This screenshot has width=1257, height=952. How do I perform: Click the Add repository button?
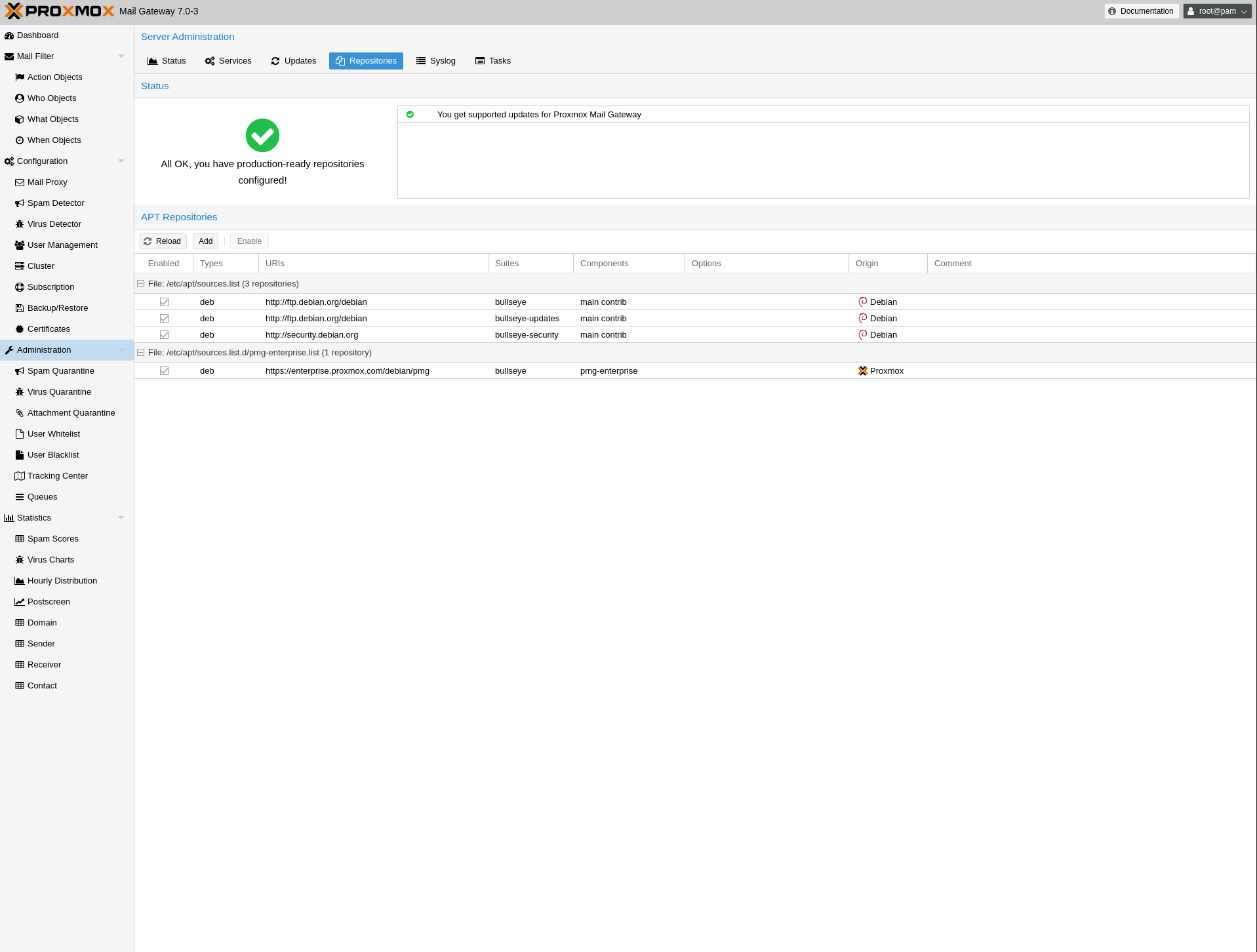point(205,241)
